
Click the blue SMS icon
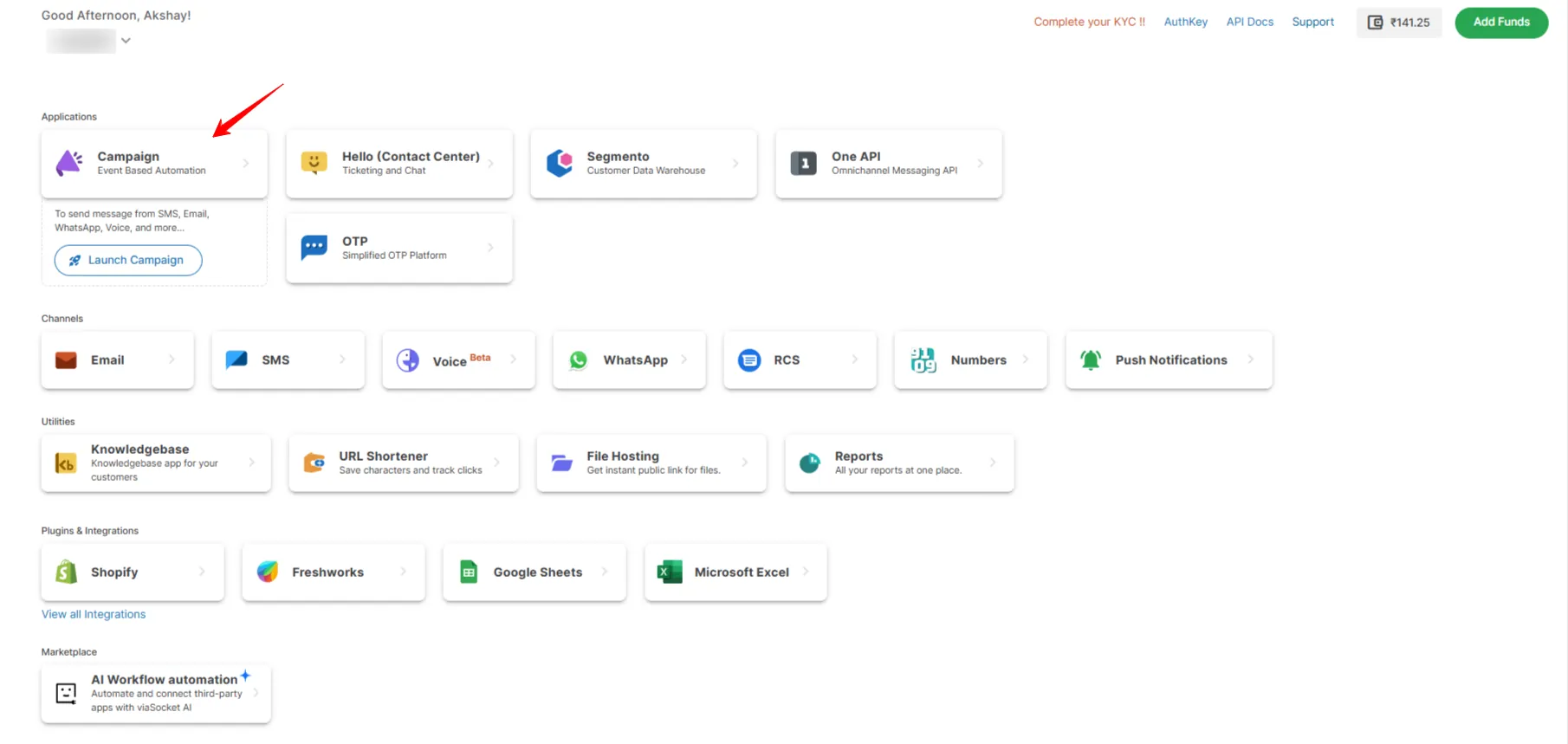(x=236, y=359)
